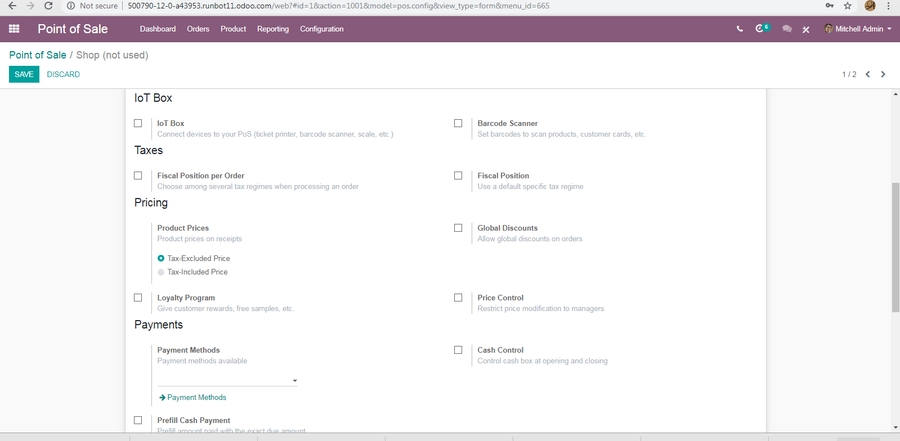Reload the page with refresh icon

[49, 6]
